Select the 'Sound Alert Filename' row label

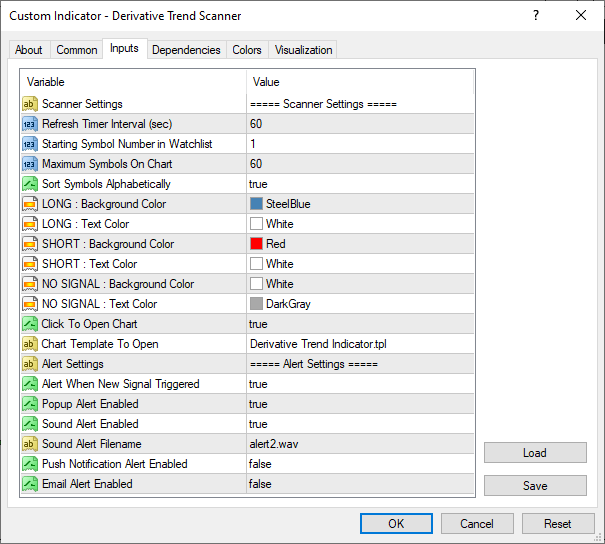[91, 444]
